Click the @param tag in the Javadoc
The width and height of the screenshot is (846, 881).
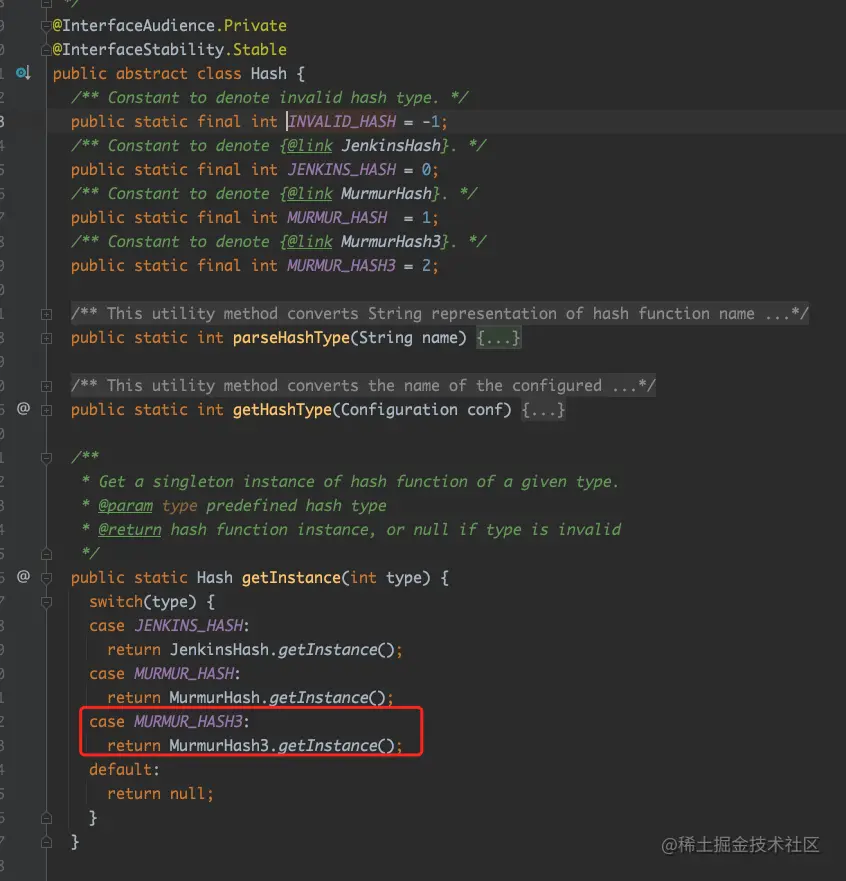tap(125, 506)
